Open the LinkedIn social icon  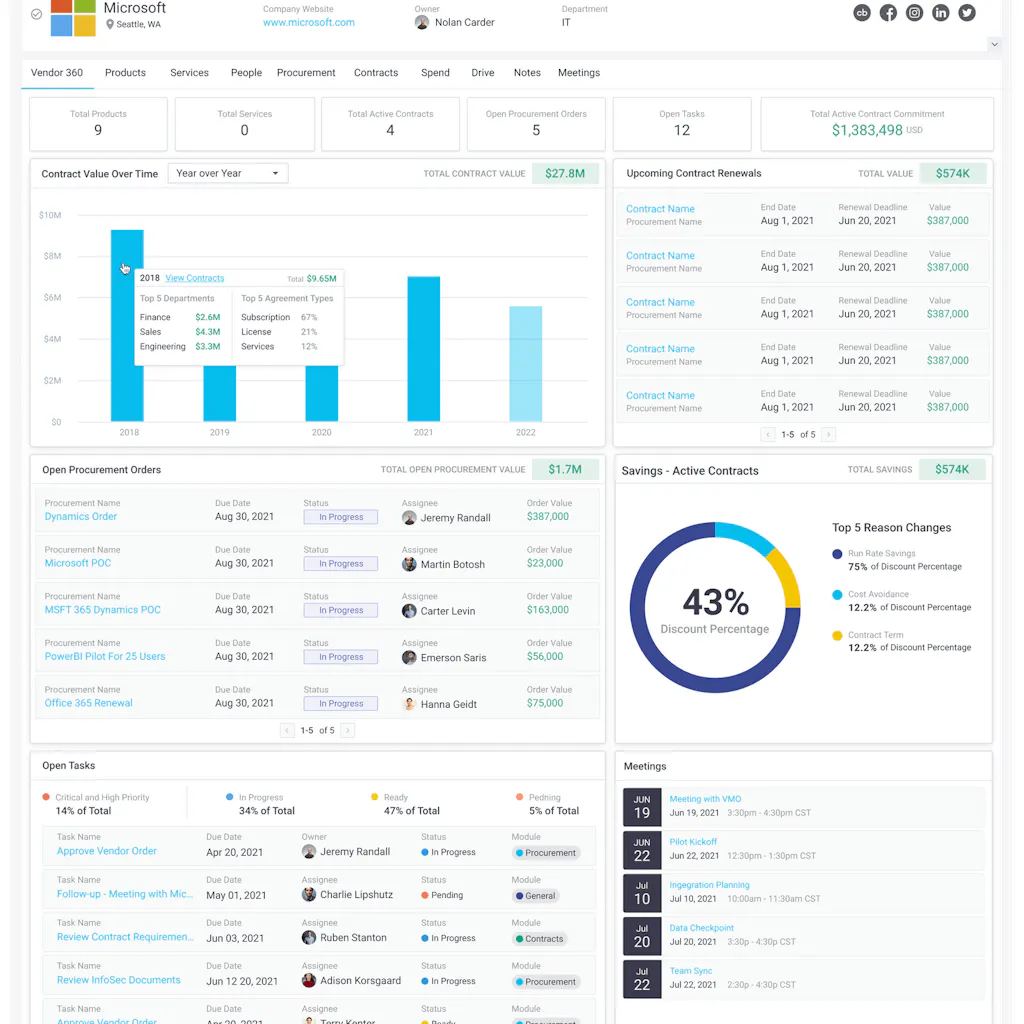(940, 13)
